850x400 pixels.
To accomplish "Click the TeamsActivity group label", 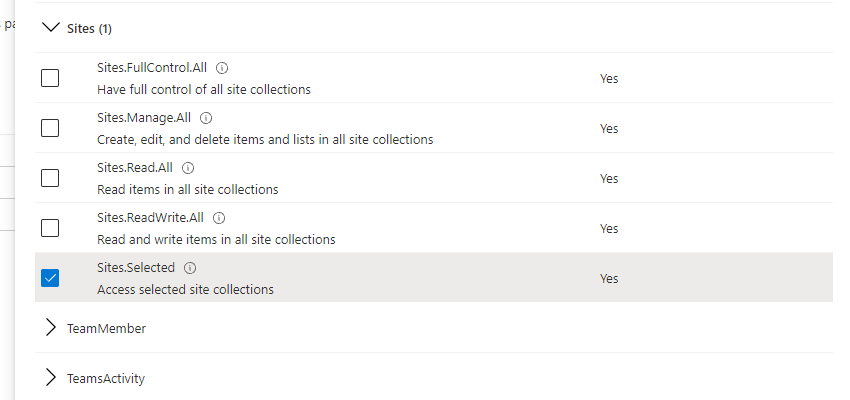I will (106, 378).
